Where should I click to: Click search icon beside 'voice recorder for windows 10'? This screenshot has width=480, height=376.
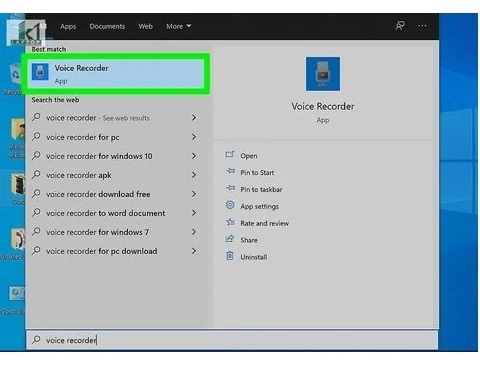tap(36, 156)
